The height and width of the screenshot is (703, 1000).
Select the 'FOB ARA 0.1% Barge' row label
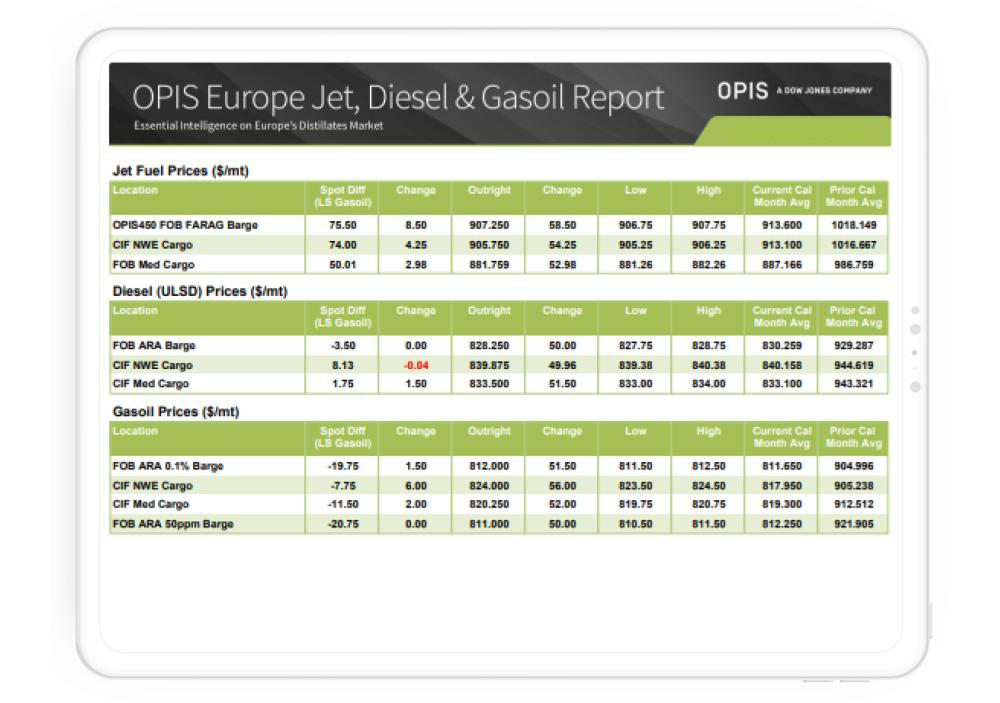click(x=168, y=466)
